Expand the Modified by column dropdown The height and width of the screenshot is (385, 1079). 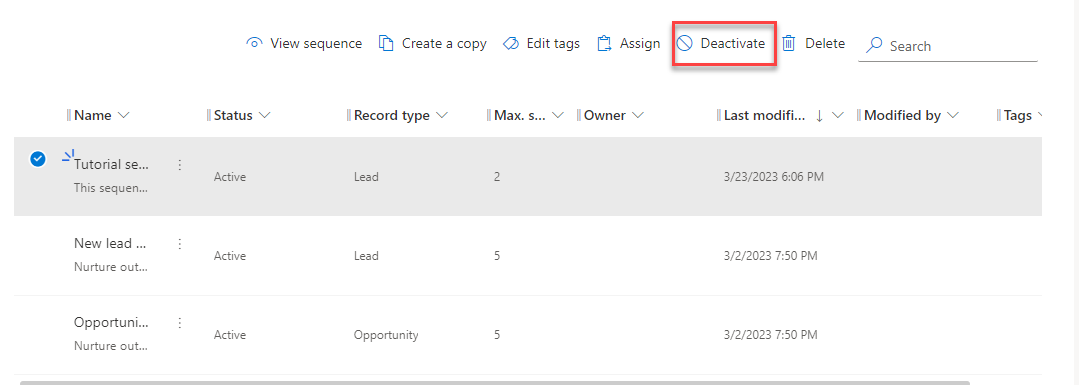pyautogui.click(x=953, y=116)
